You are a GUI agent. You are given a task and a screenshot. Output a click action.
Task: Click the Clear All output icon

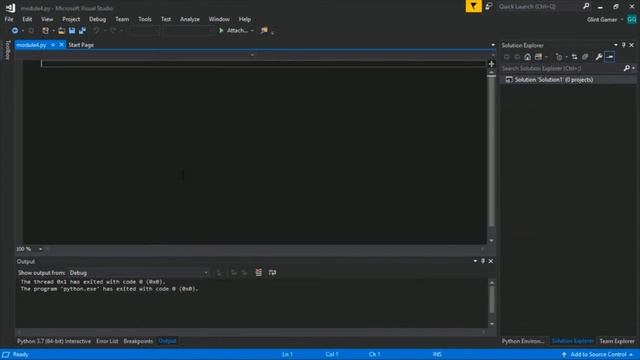click(x=258, y=273)
